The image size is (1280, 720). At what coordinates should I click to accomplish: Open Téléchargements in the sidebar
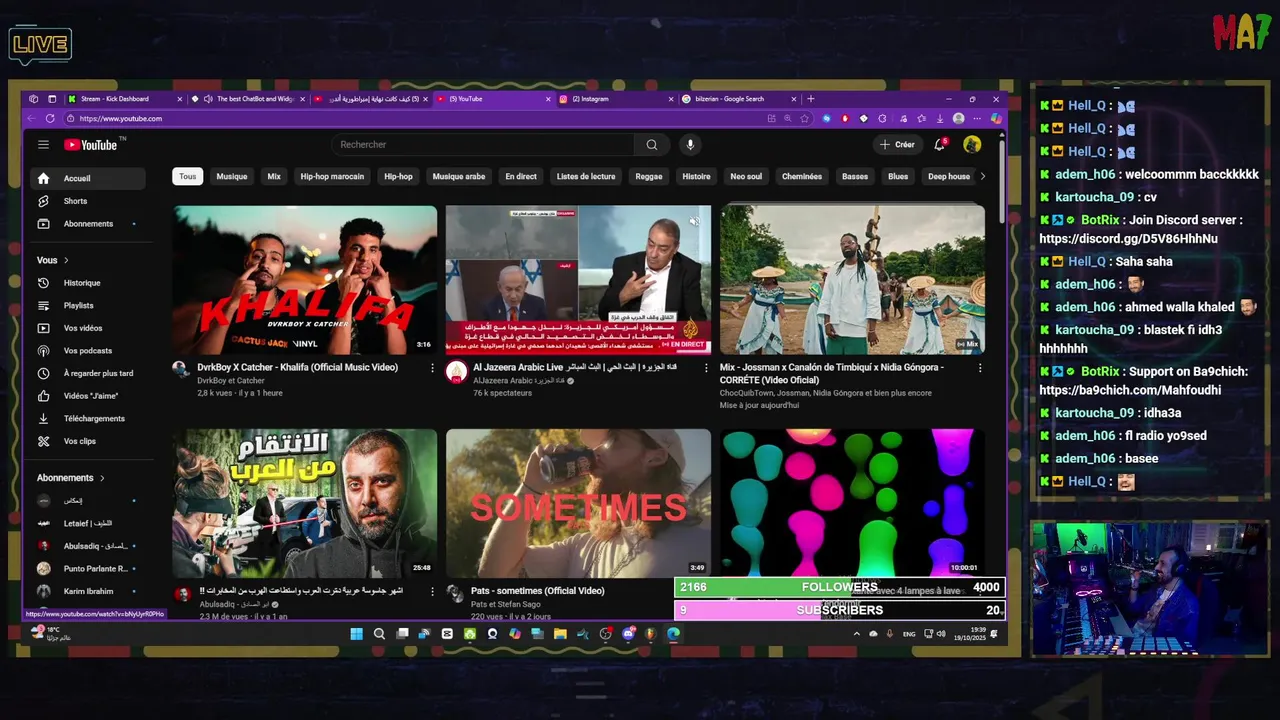click(x=87, y=418)
